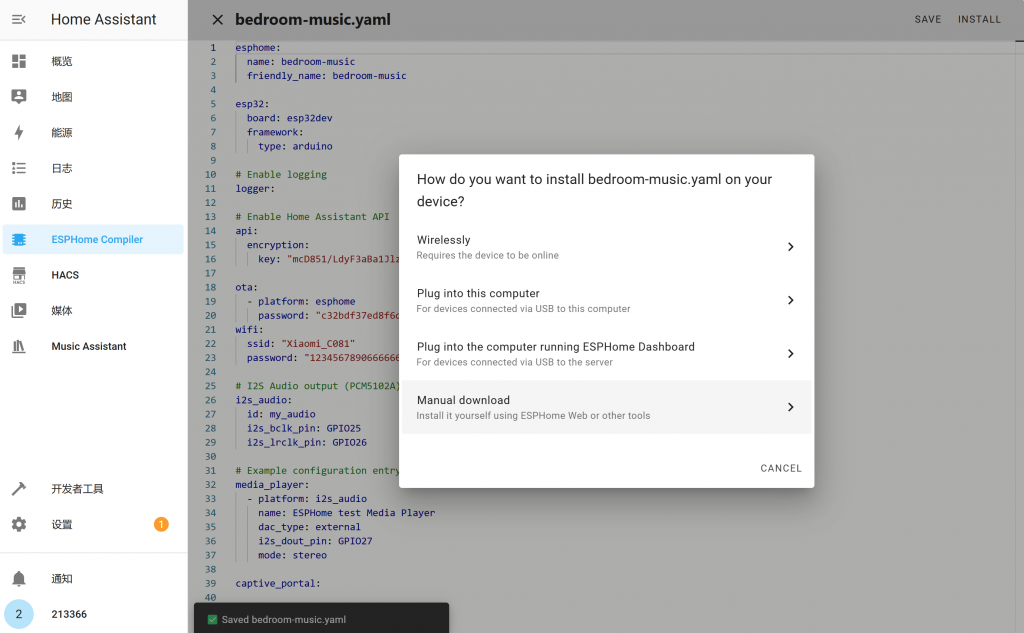Click the HACS store icon
This screenshot has height=633, width=1024.
19,275
